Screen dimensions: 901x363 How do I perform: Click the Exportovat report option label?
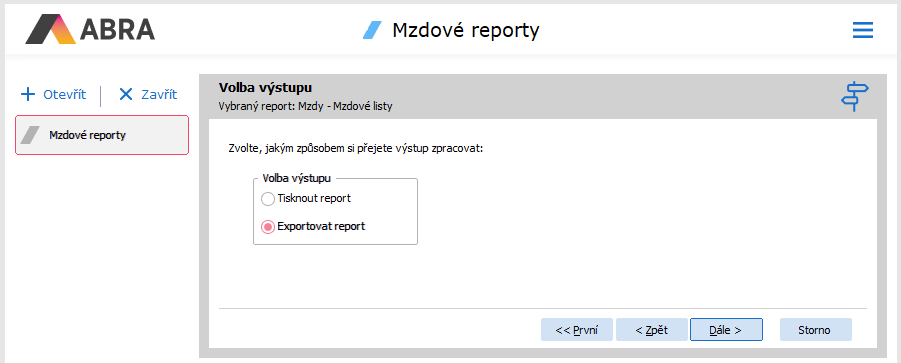coord(321,226)
